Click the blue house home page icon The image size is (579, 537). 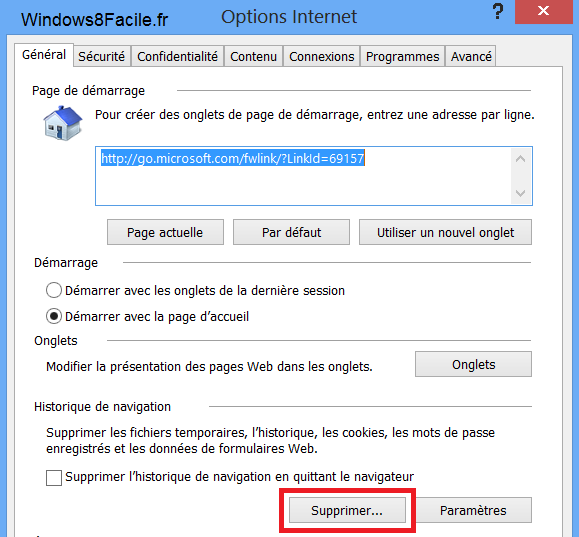pos(63,123)
